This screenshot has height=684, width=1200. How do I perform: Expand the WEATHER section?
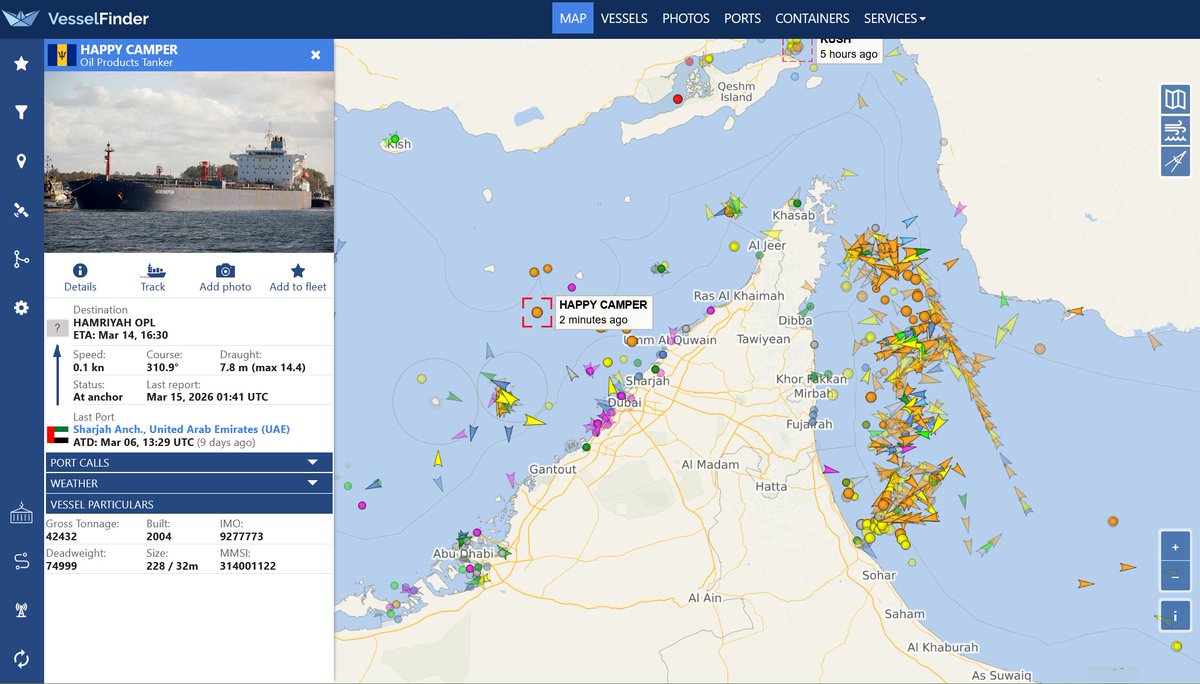(189, 483)
